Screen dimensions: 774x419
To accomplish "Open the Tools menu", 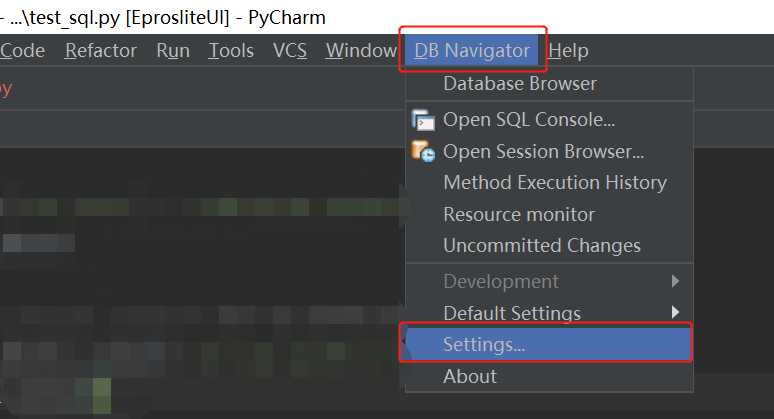I will click(231, 50).
